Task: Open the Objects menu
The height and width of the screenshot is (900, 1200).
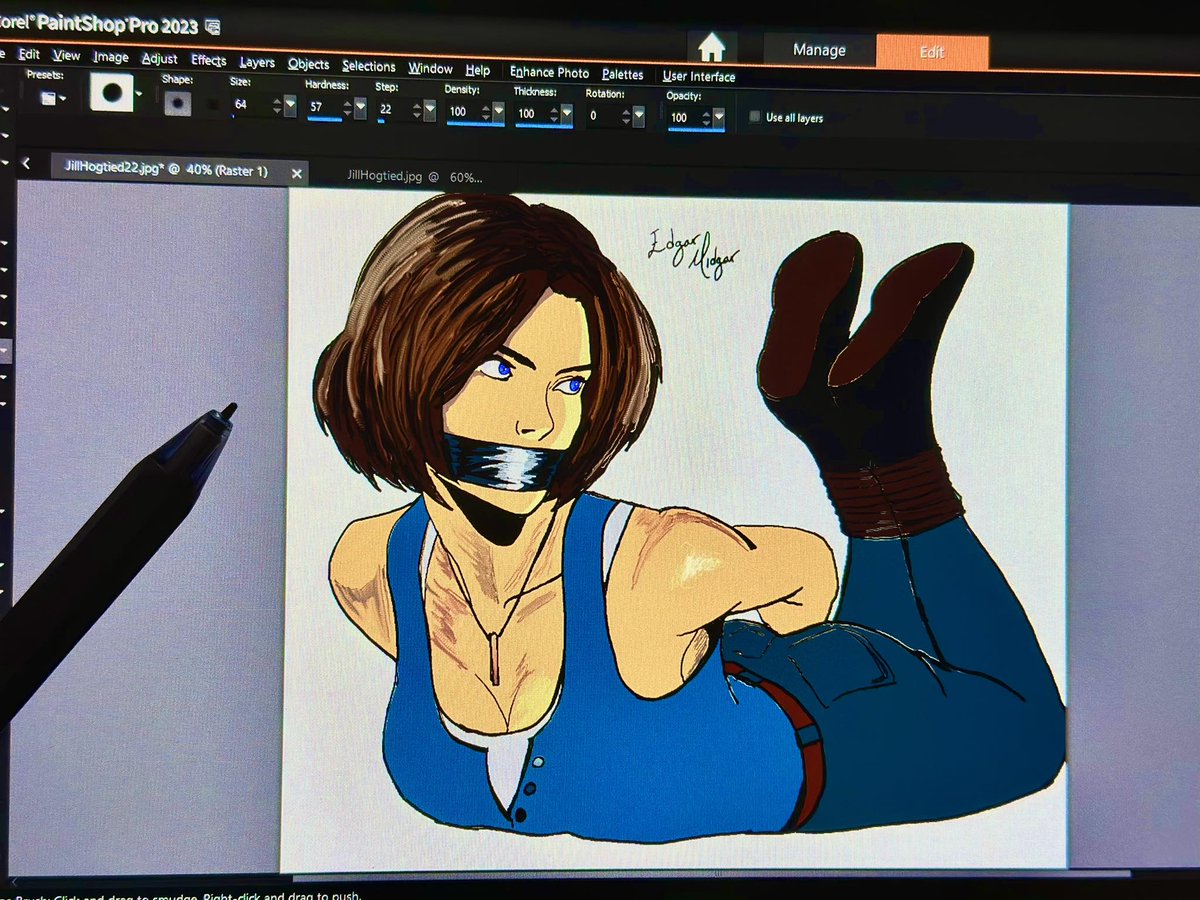Action: pos(308,64)
